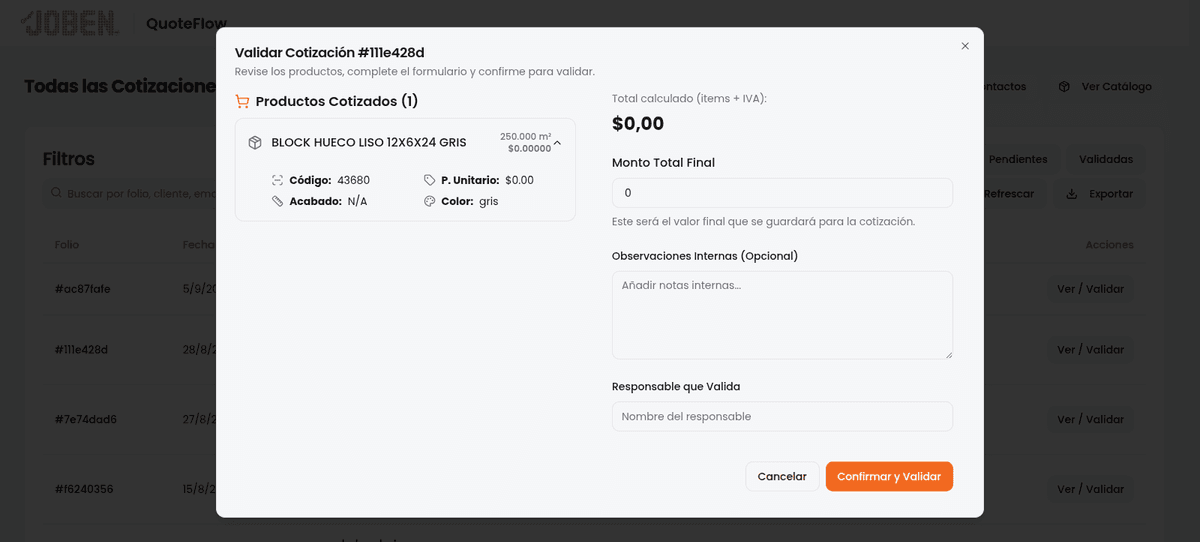Screen dimensions: 1200x542
Task: Close the Validar Cotización dialog
Action: click(965, 46)
